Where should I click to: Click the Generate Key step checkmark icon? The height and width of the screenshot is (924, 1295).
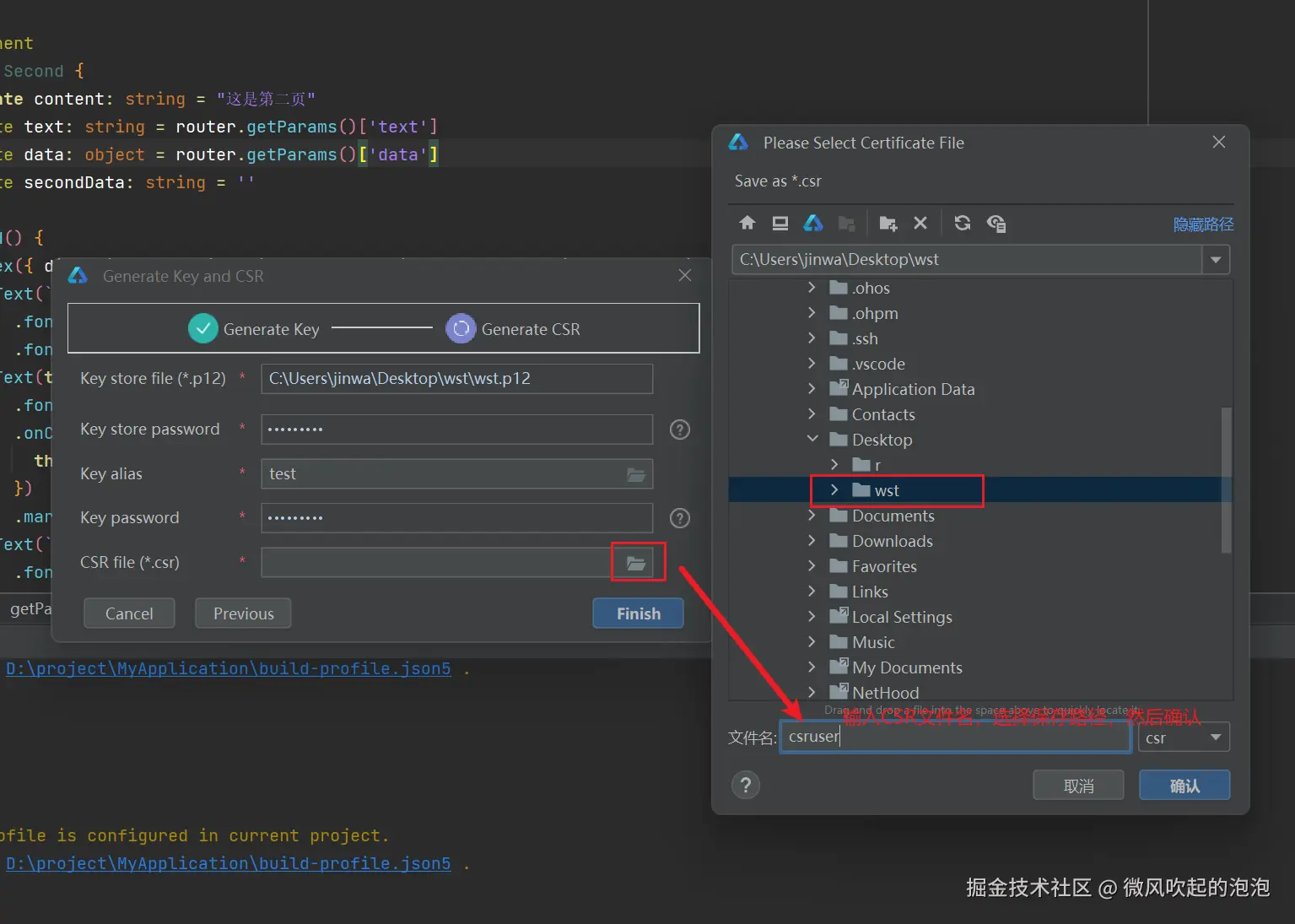(203, 329)
